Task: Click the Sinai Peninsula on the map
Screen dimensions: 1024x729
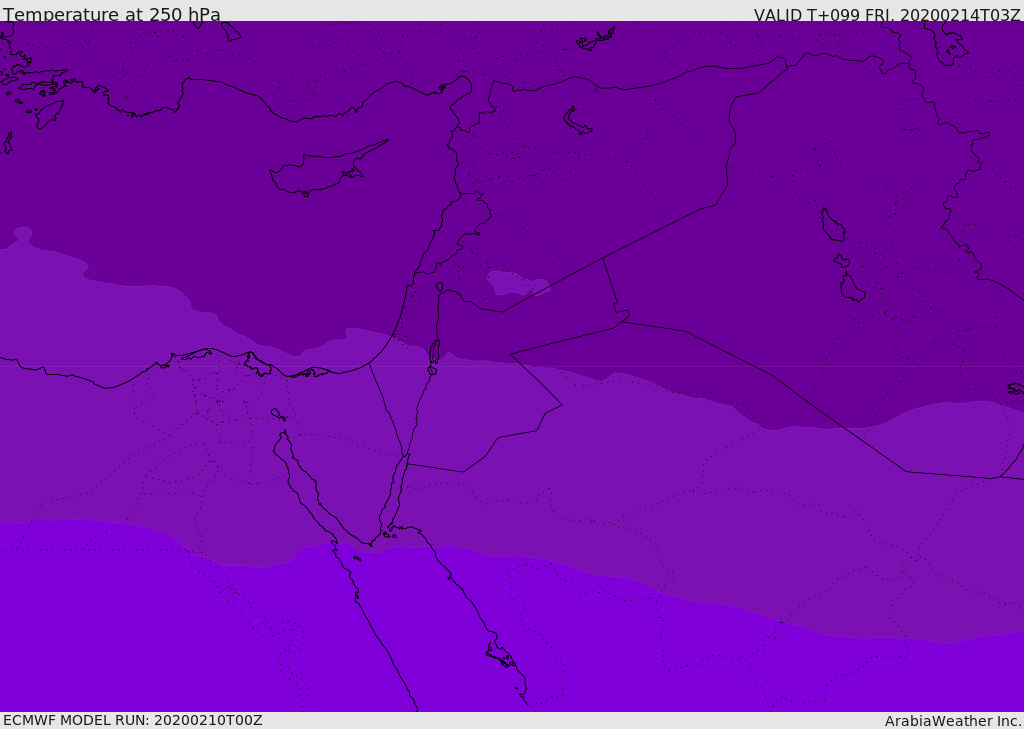Action: click(x=356, y=457)
